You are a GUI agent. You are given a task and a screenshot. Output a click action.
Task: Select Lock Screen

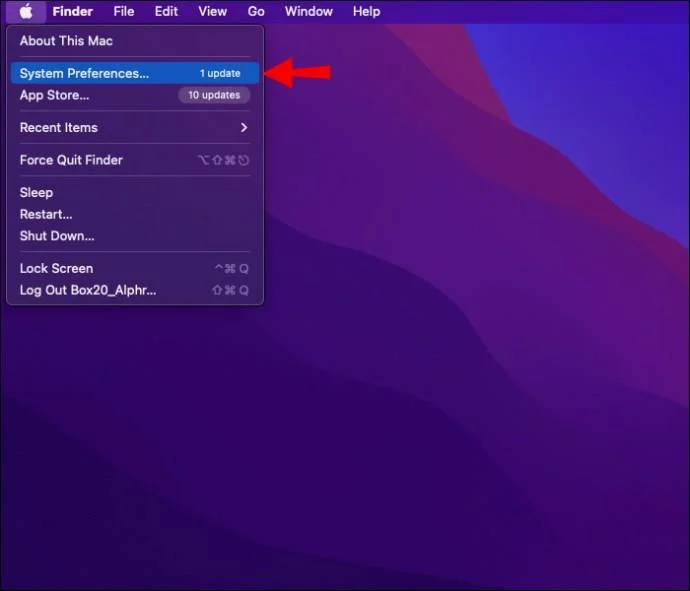135,268
